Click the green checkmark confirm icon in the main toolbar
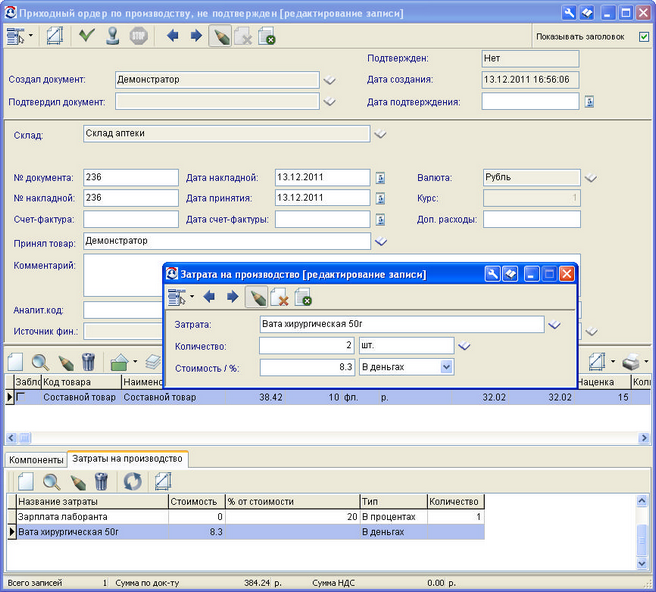 [x=87, y=36]
